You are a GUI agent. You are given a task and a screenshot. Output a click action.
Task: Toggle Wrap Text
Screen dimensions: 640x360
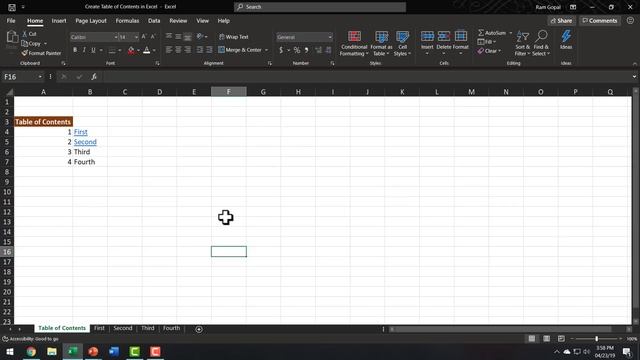(234, 37)
